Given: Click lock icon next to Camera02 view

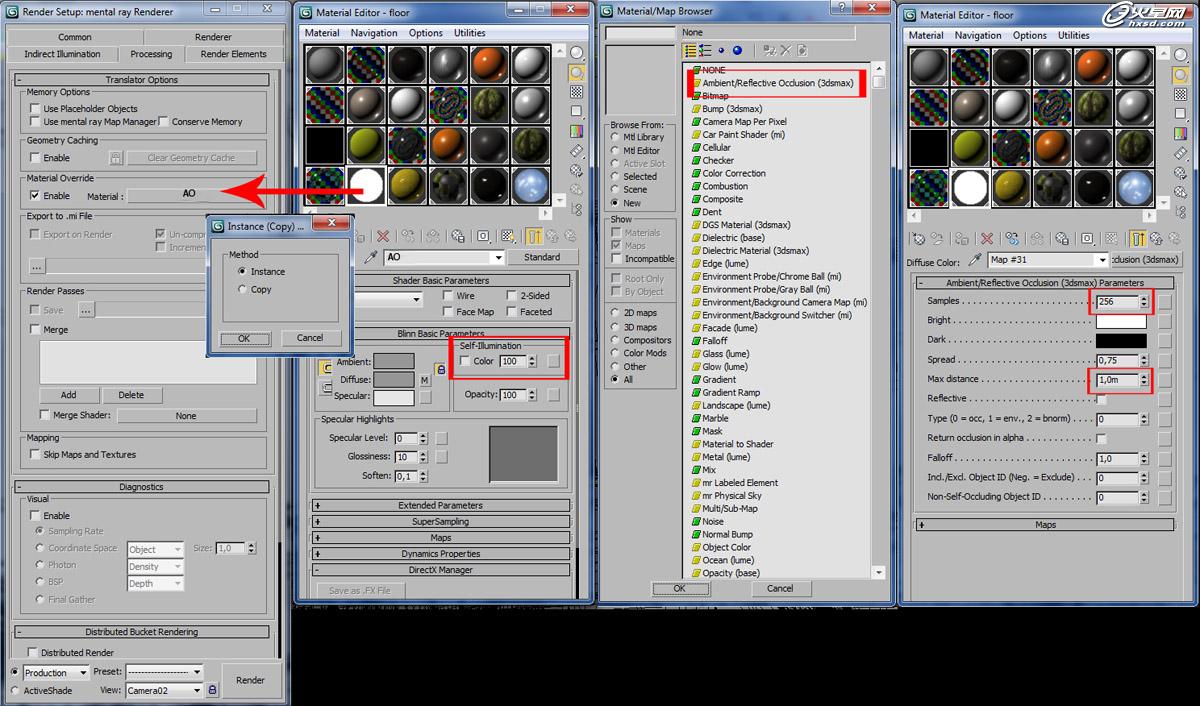Looking at the screenshot, I should coord(212,690).
